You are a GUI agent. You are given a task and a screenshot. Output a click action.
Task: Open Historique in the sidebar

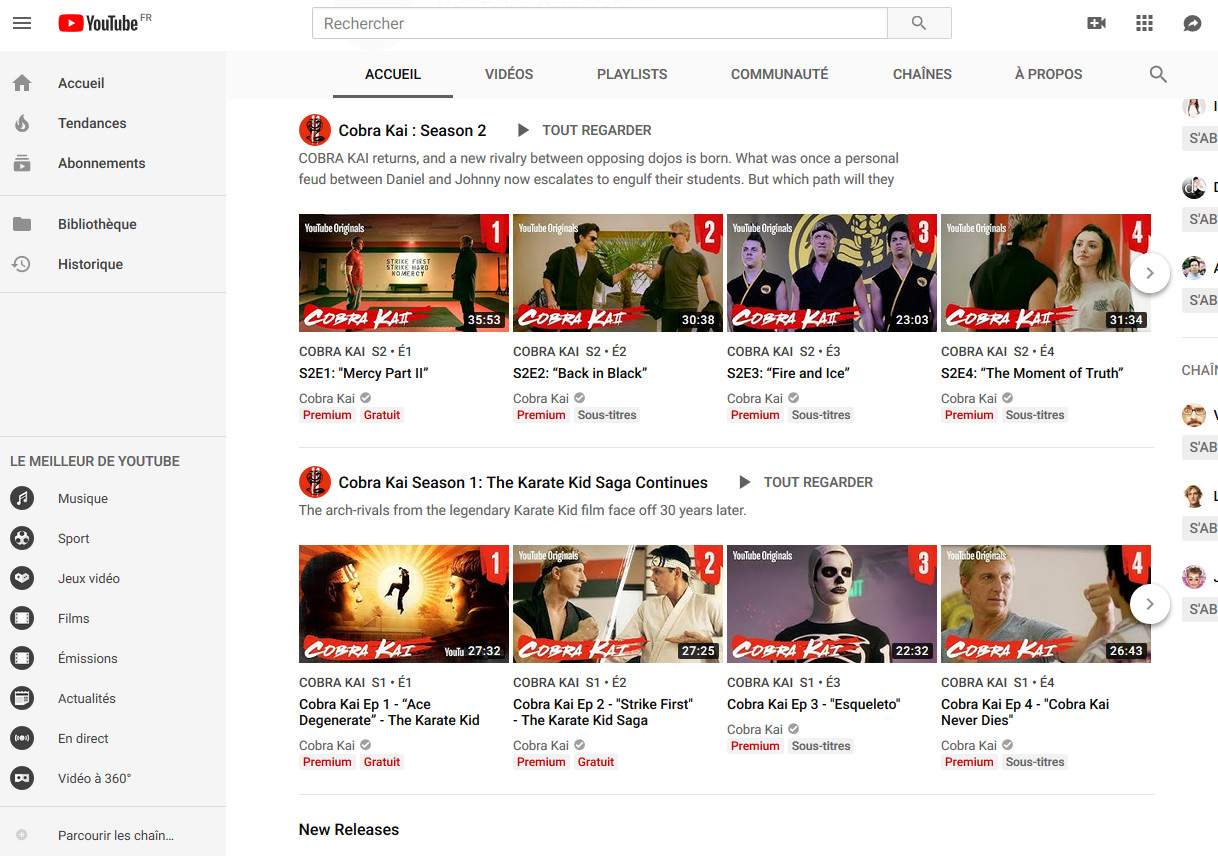[x=113, y=264]
